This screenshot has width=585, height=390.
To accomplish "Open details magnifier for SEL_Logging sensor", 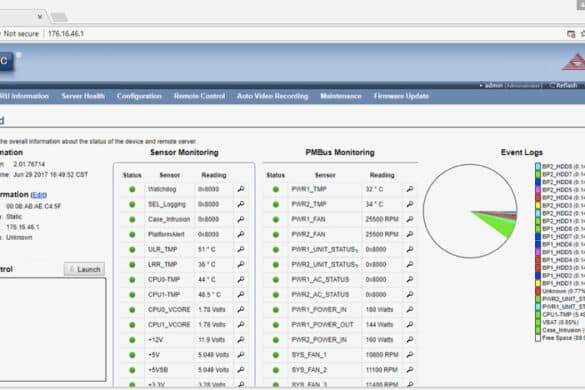I will coord(241,204).
